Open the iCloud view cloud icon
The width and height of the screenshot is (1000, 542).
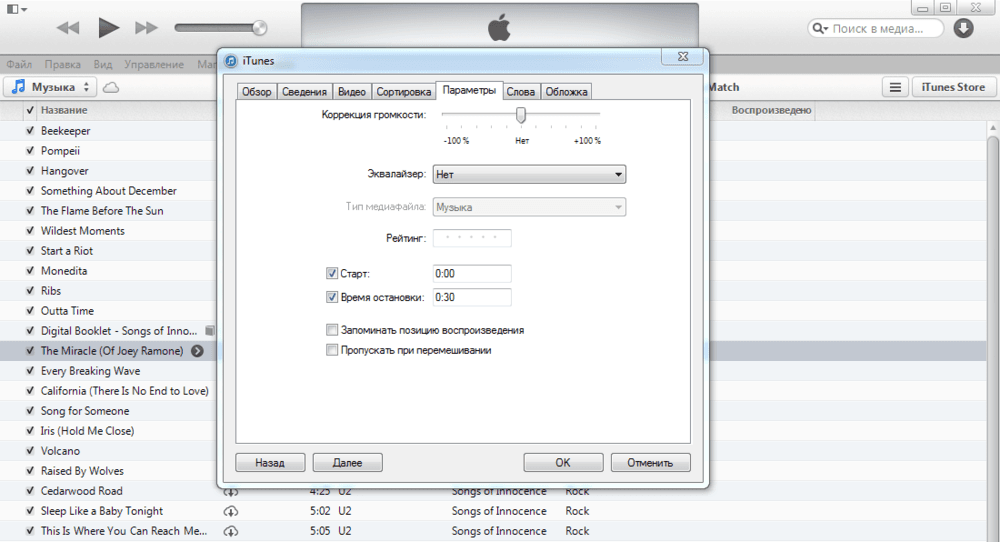pos(111,87)
